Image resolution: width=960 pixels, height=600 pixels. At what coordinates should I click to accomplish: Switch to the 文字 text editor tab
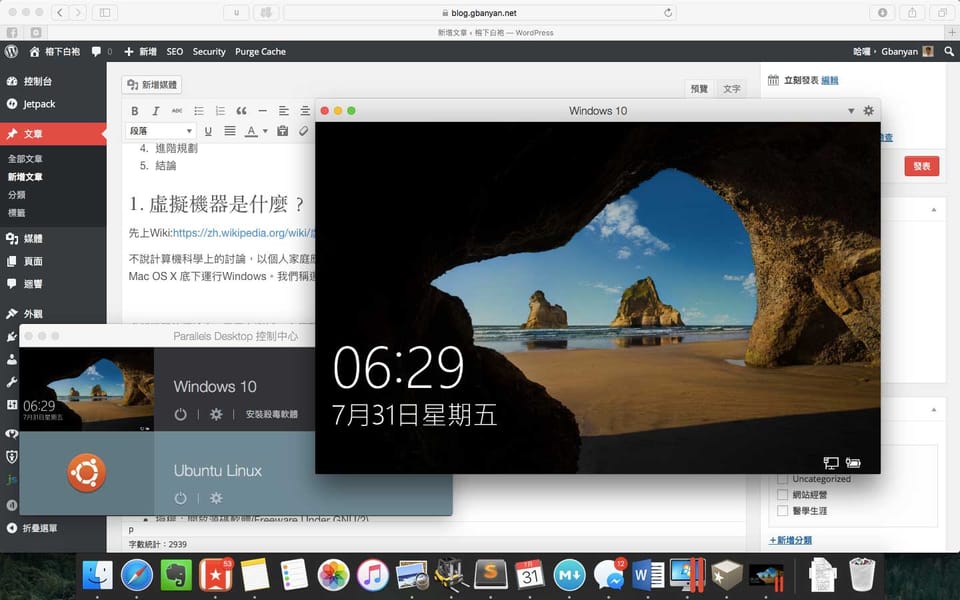(732, 89)
